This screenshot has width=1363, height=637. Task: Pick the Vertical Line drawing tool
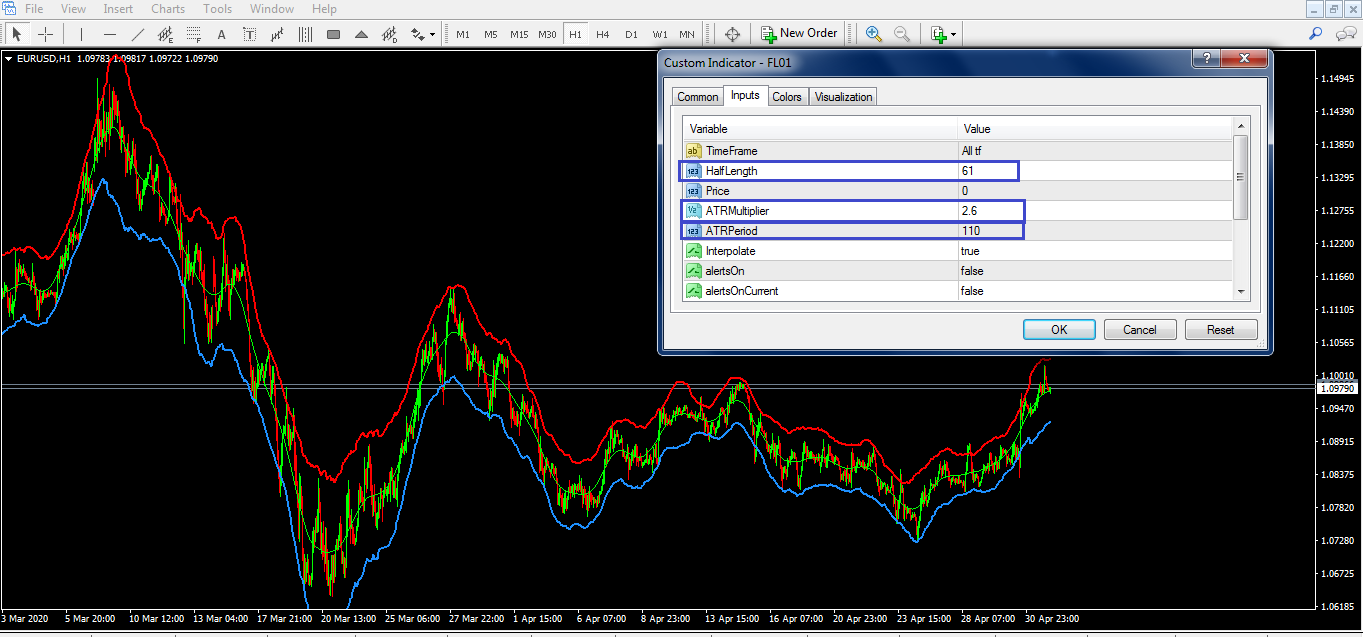pos(81,34)
